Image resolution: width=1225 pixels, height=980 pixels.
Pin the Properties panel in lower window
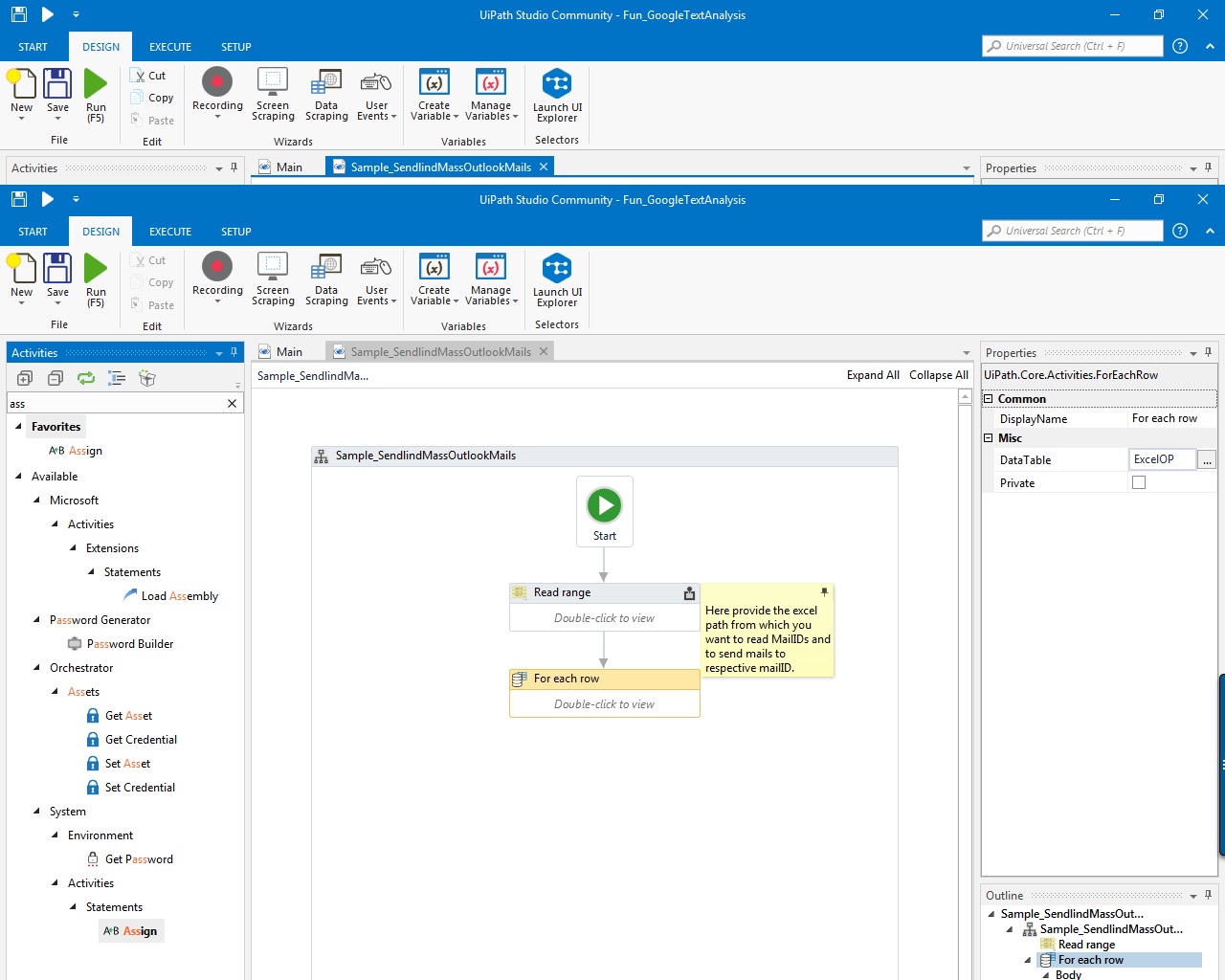1209,352
